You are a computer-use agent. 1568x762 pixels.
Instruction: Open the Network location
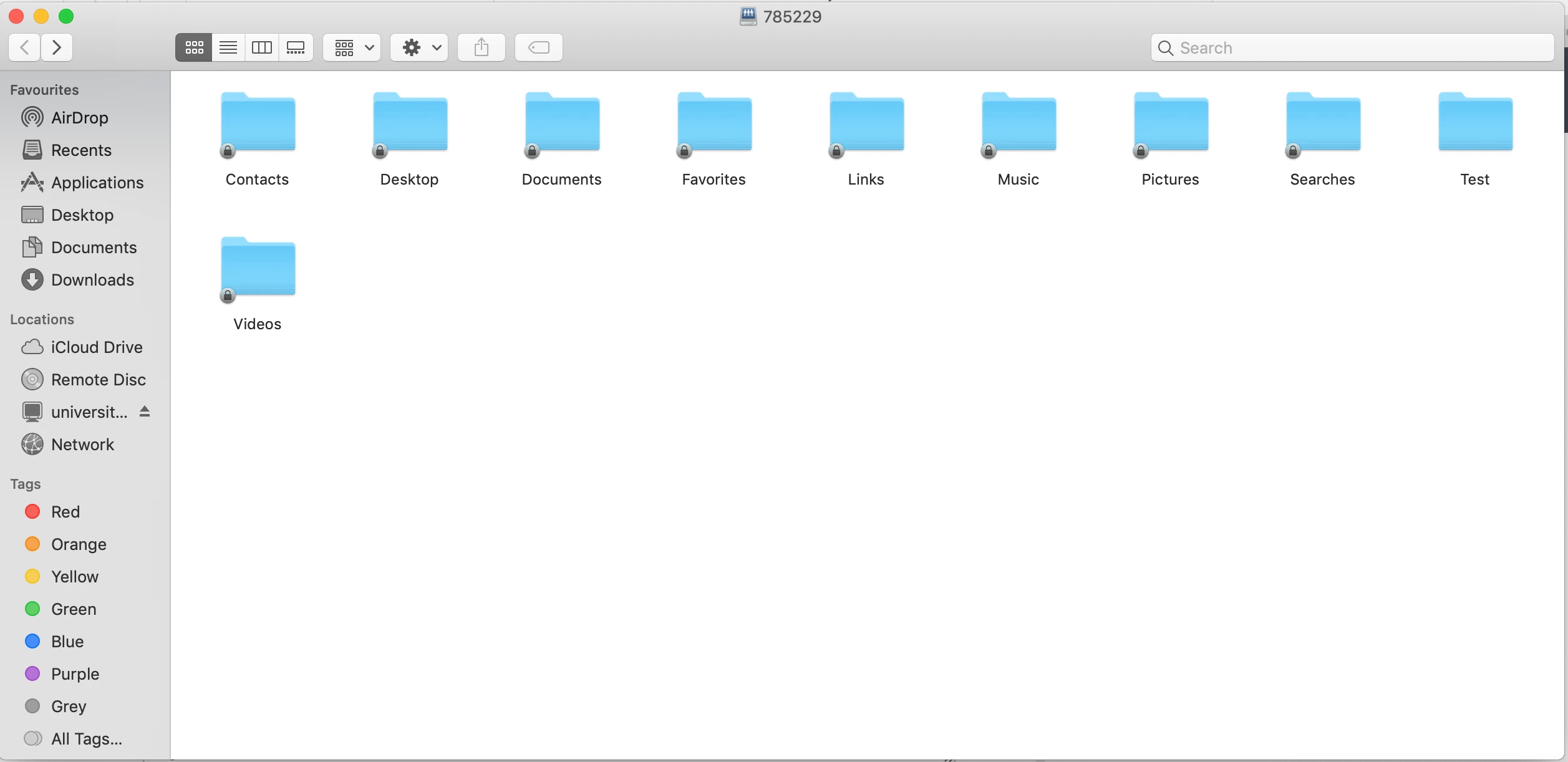(x=82, y=445)
